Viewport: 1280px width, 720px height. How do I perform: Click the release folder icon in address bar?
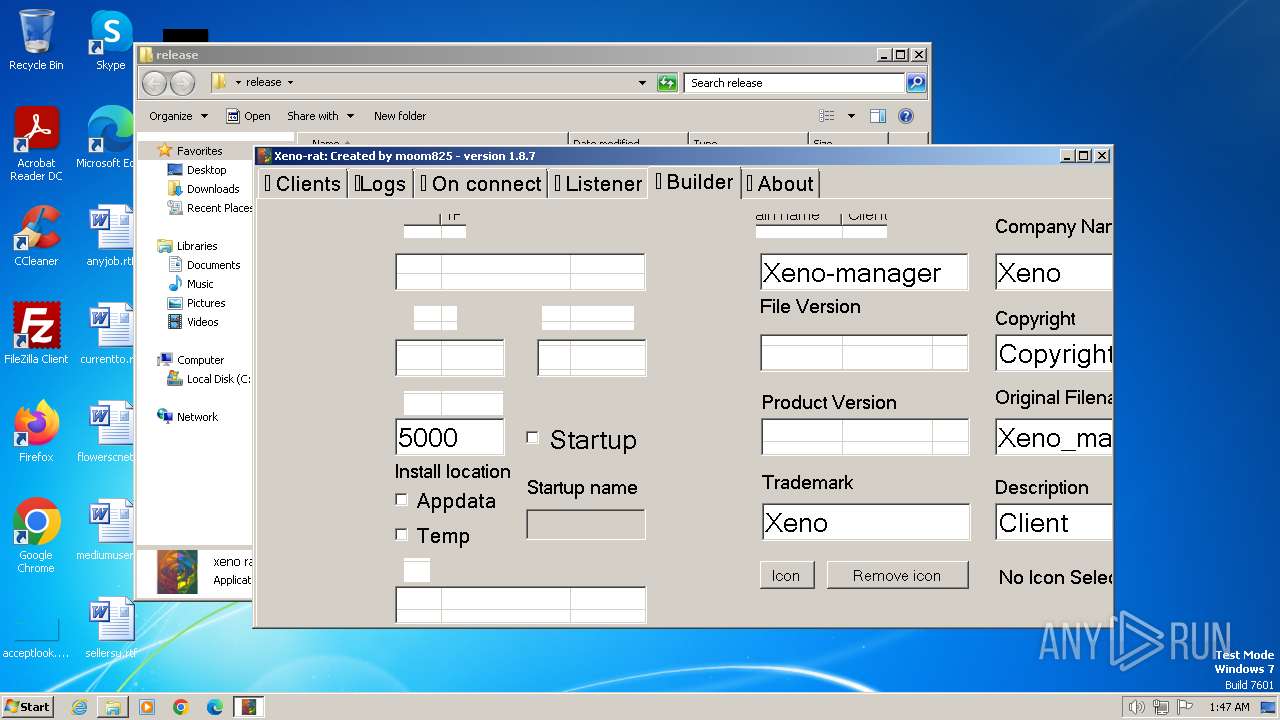pyautogui.click(x=220, y=83)
